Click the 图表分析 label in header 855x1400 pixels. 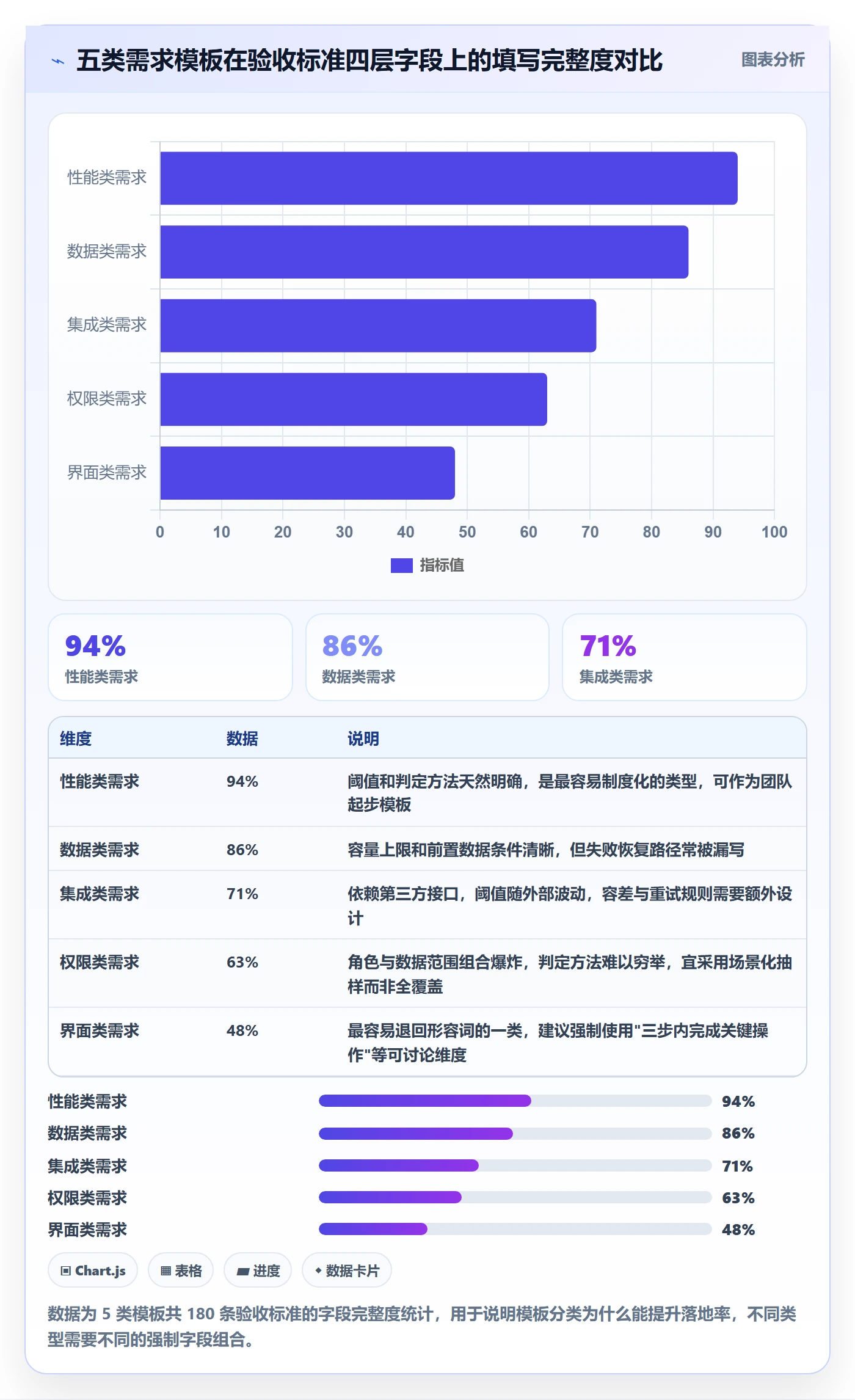coord(773,60)
